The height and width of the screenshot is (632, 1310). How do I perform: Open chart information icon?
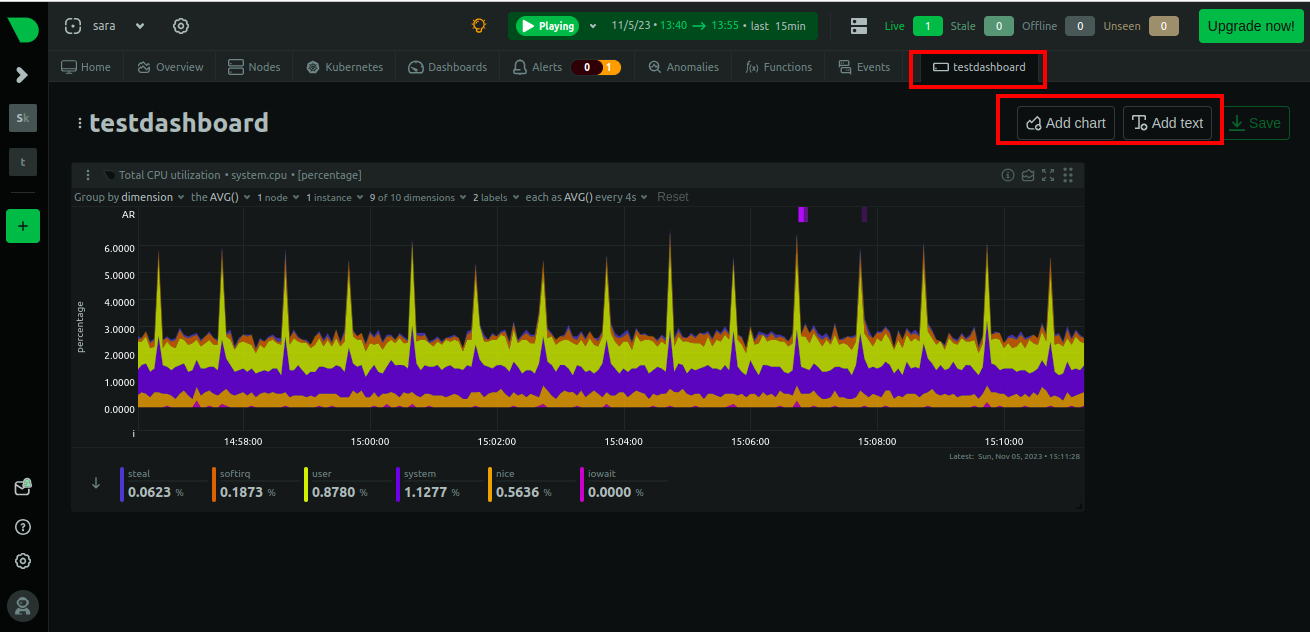[1008, 175]
